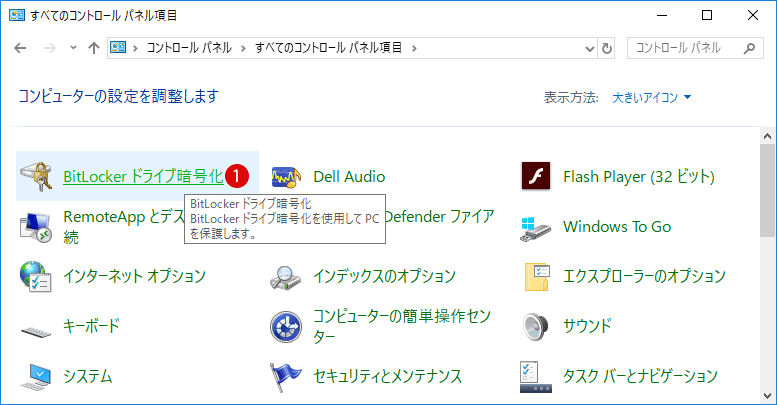
Task: Open the Security and Maintenance flag icon
Action: pos(285,377)
